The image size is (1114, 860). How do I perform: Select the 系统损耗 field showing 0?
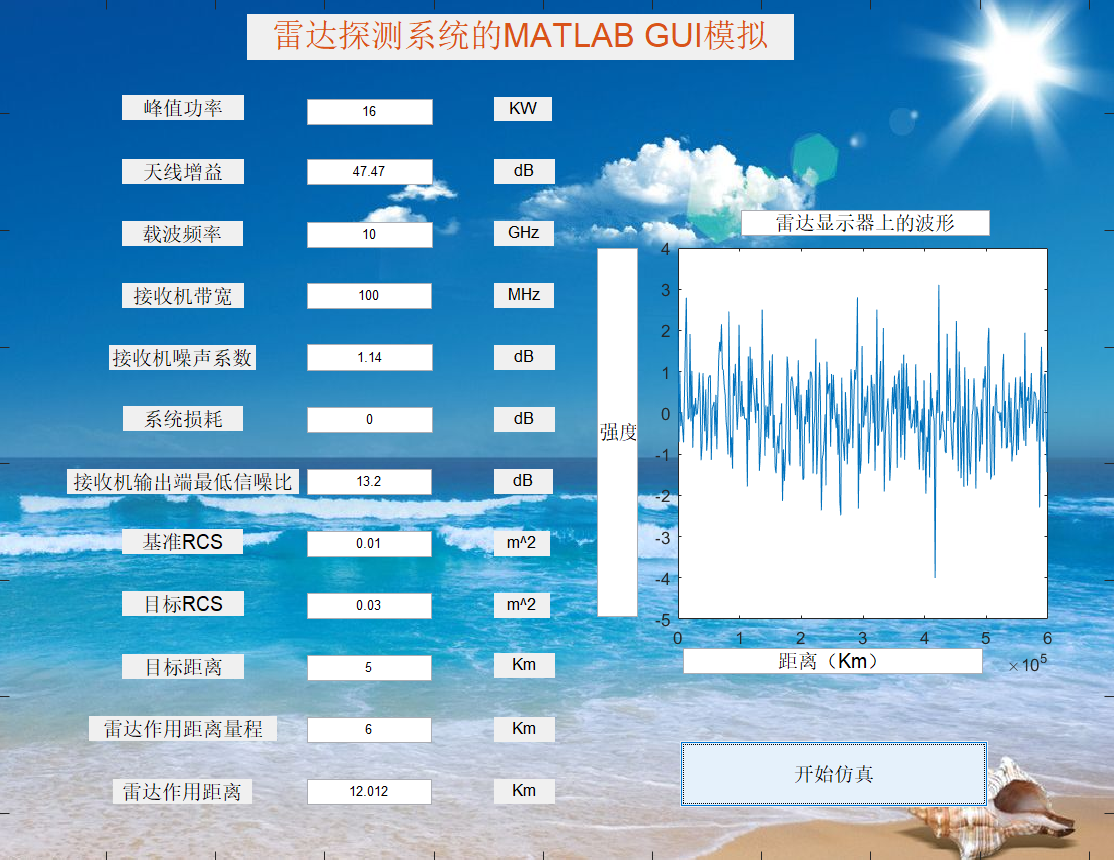tap(369, 419)
